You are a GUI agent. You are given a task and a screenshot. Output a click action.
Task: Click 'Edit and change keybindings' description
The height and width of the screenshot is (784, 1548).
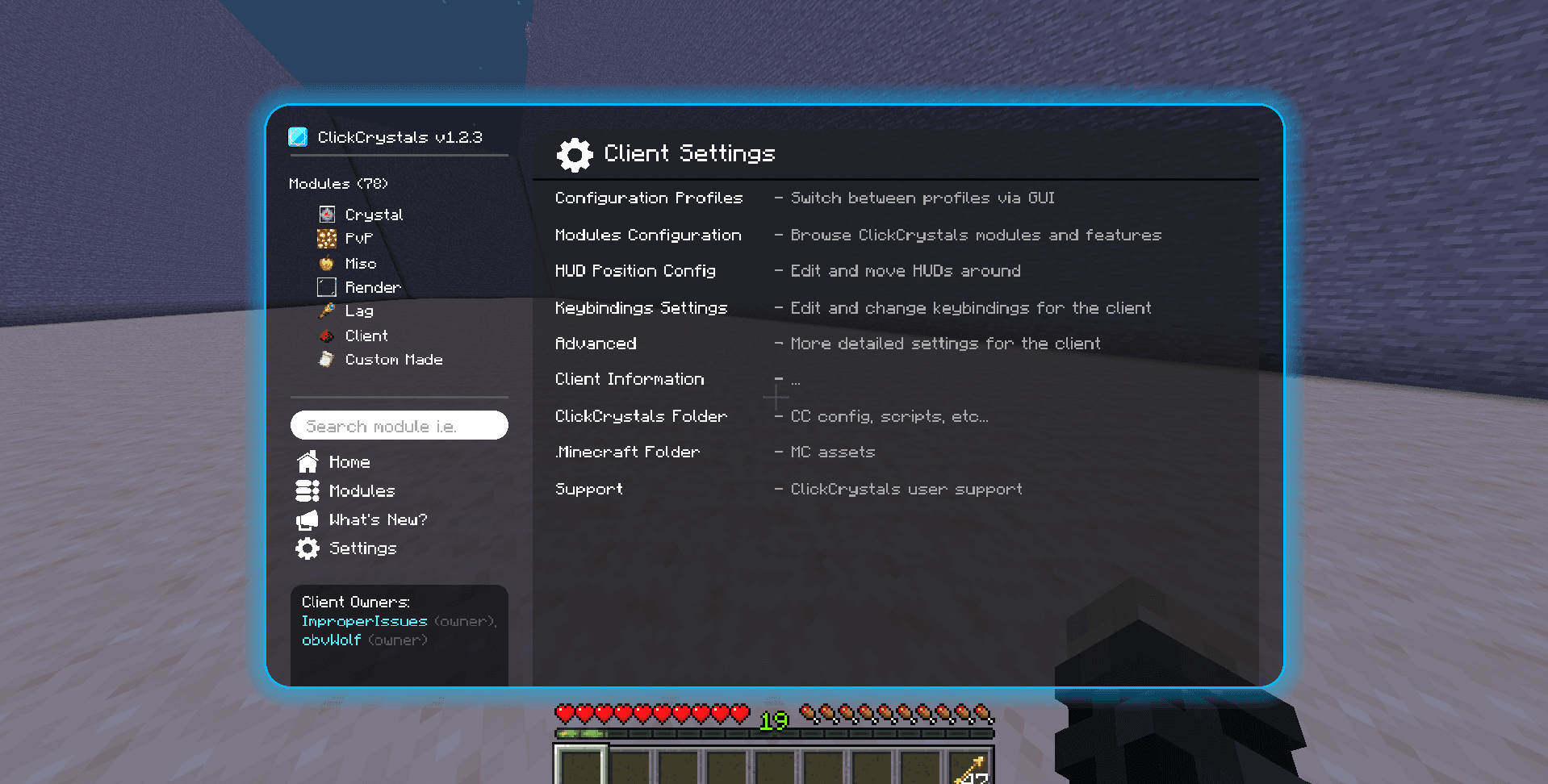point(971,308)
